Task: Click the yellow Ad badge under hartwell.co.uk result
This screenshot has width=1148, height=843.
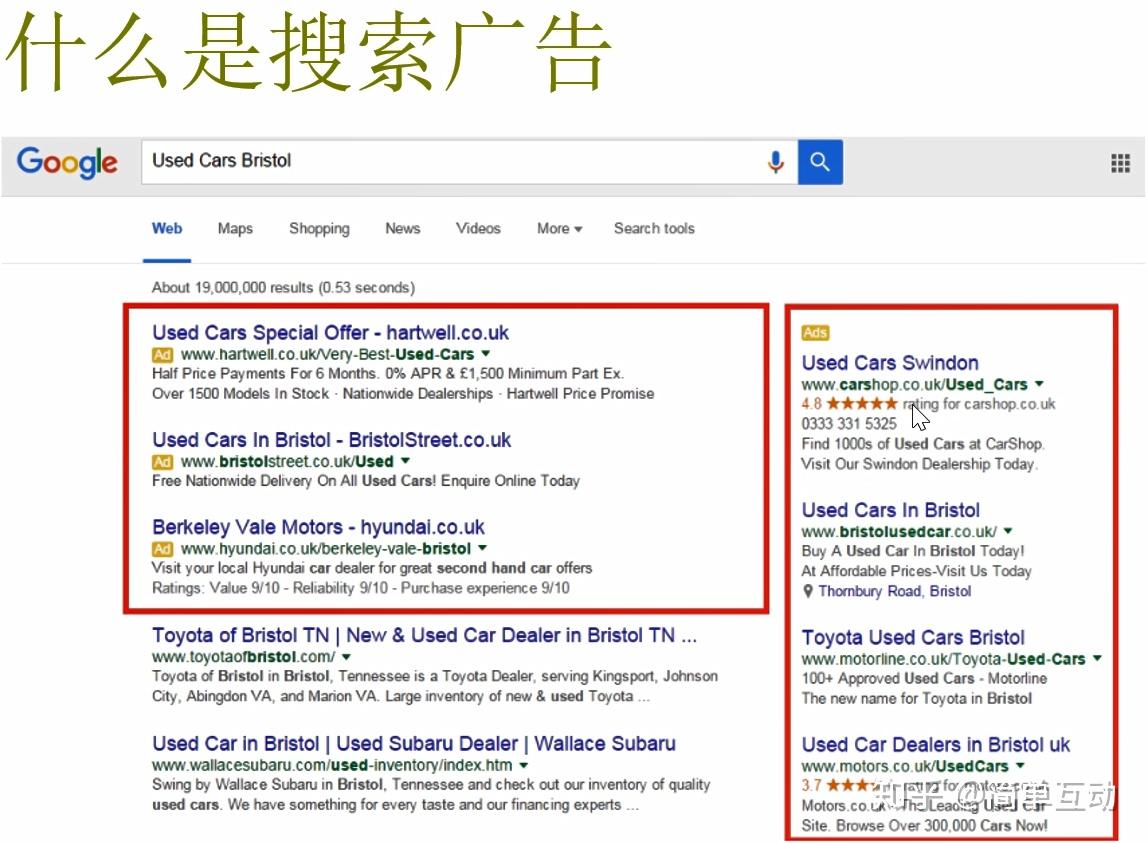Action: point(163,354)
